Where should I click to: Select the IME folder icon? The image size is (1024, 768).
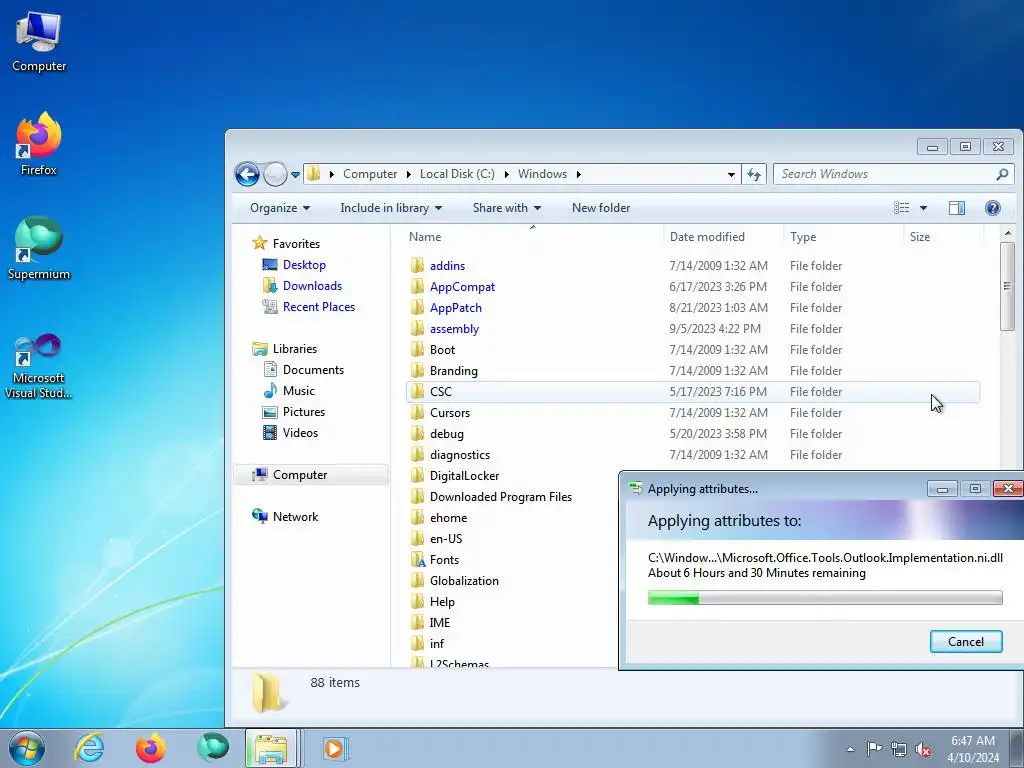point(417,622)
